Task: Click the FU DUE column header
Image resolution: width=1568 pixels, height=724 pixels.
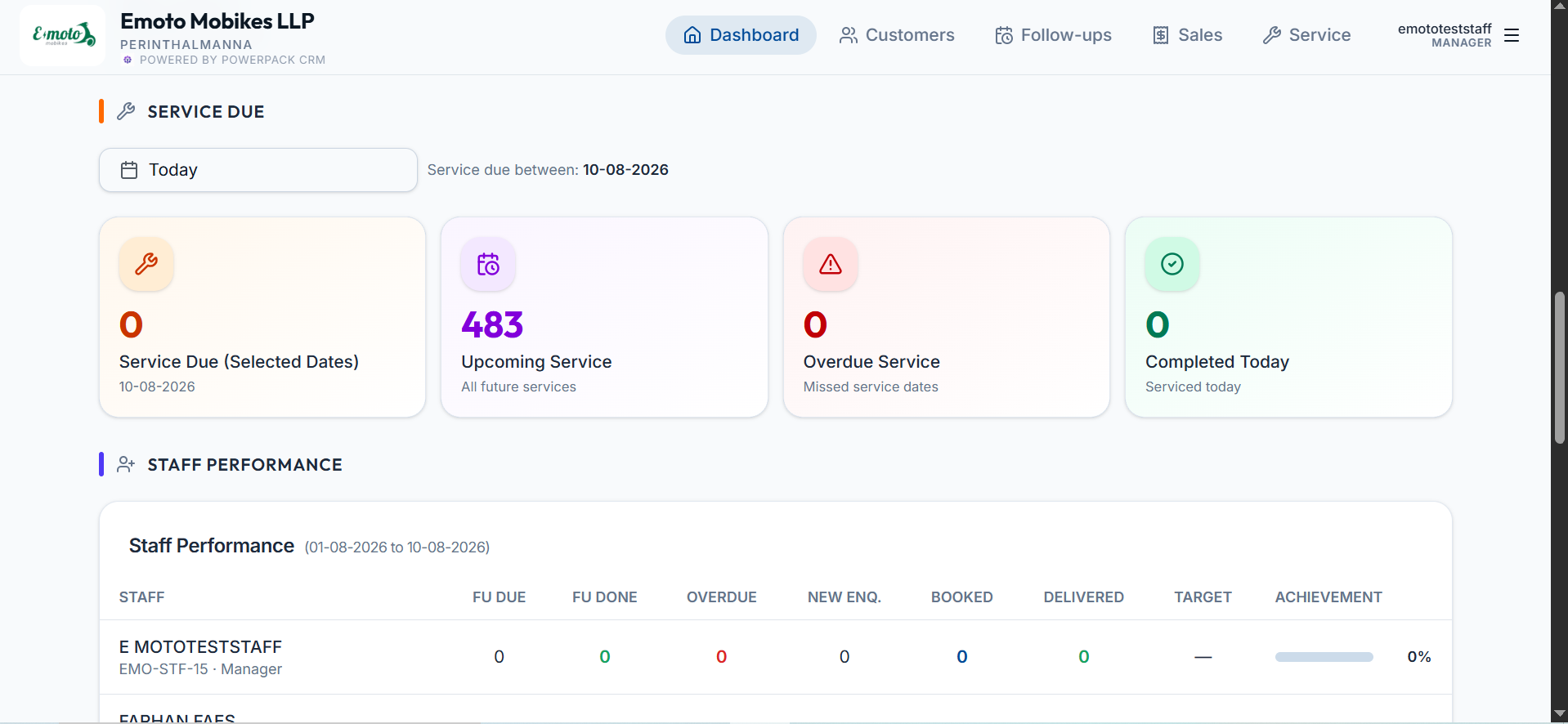Action: [499, 597]
